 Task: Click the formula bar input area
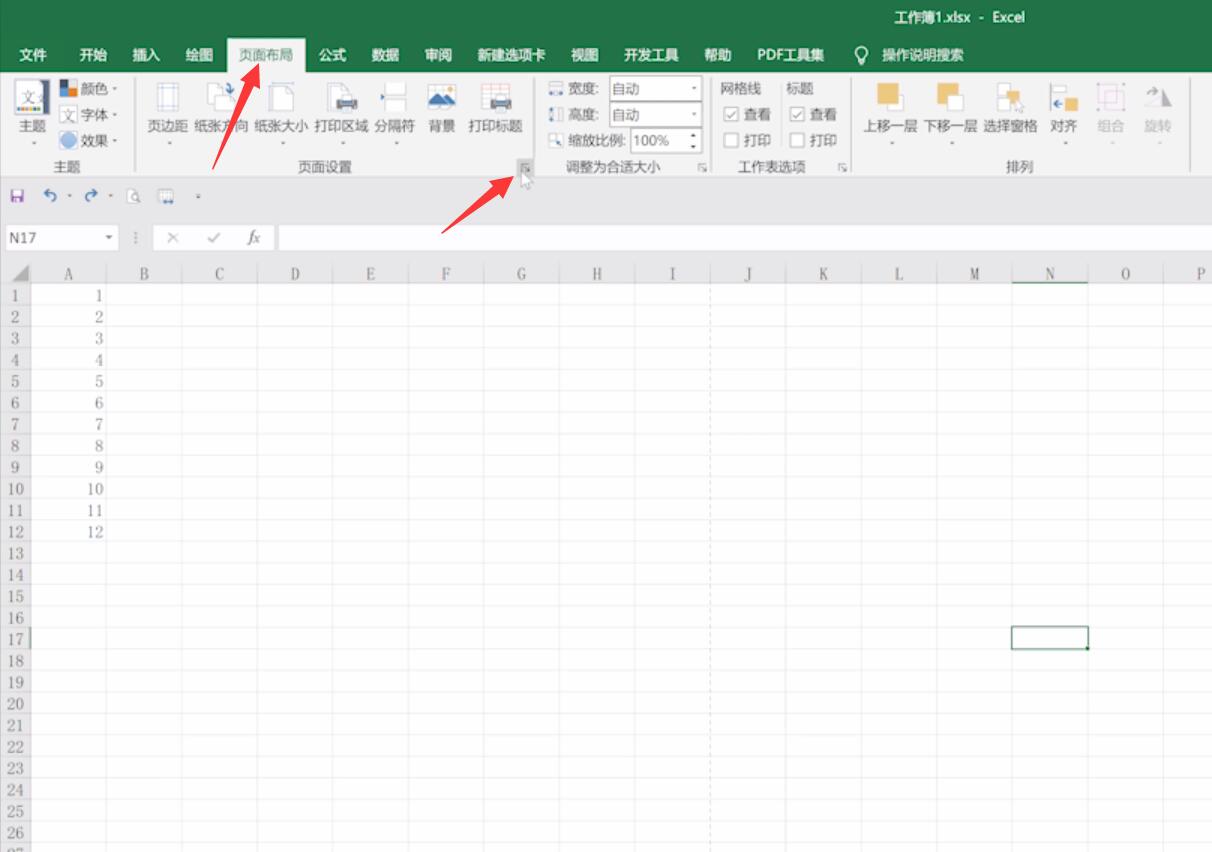click(744, 238)
